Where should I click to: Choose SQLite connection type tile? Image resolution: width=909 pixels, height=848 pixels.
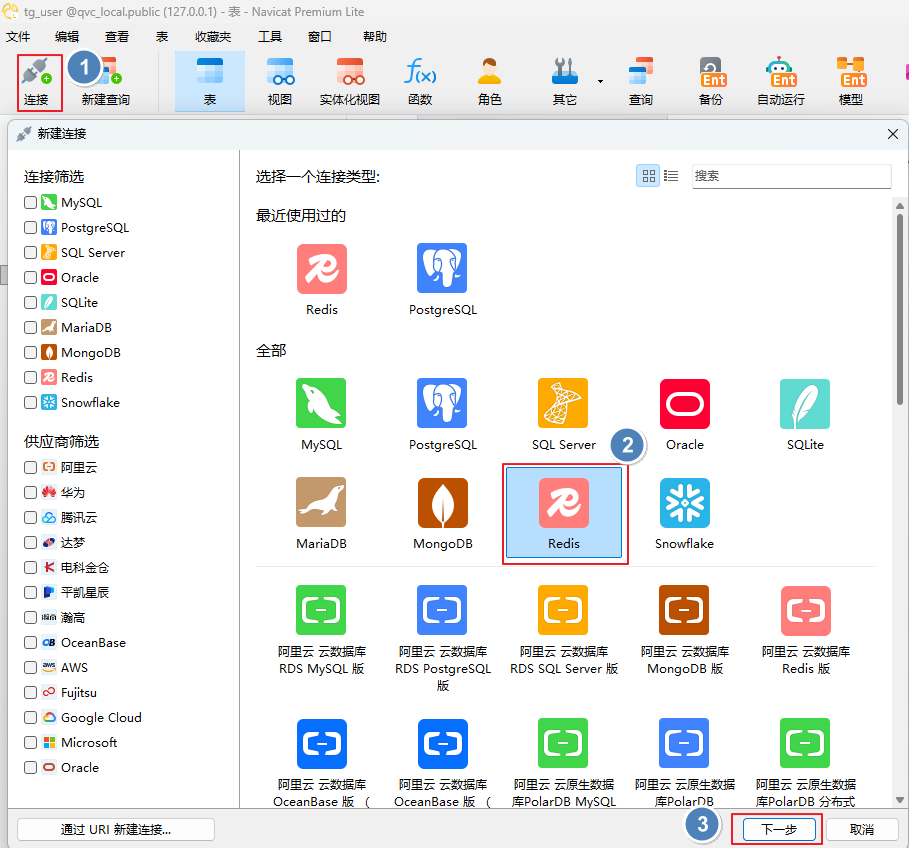[805, 414]
